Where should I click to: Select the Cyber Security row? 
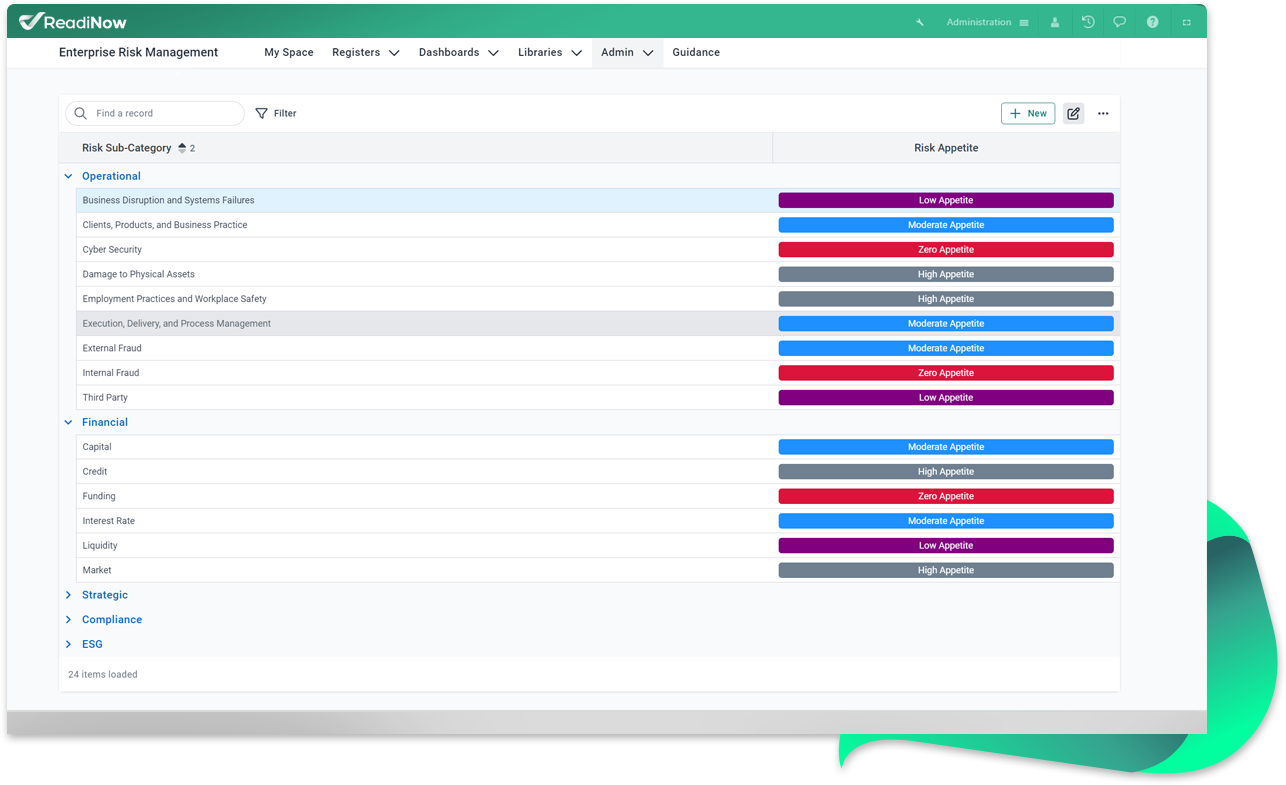(598, 250)
